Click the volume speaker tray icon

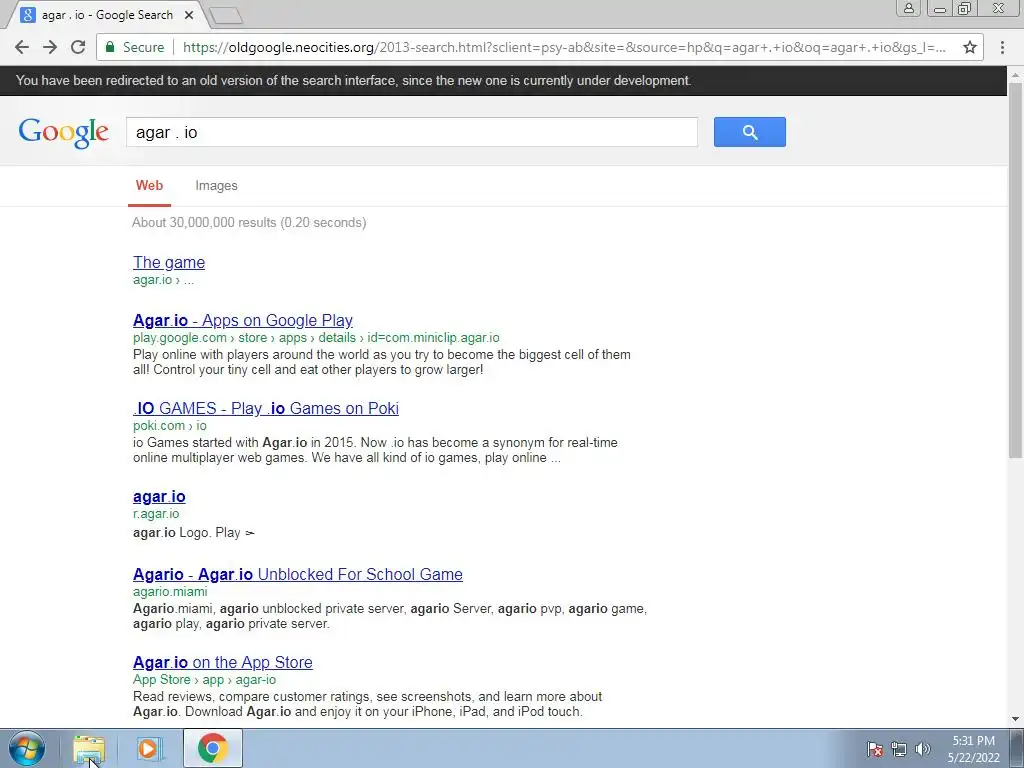click(923, 749)
